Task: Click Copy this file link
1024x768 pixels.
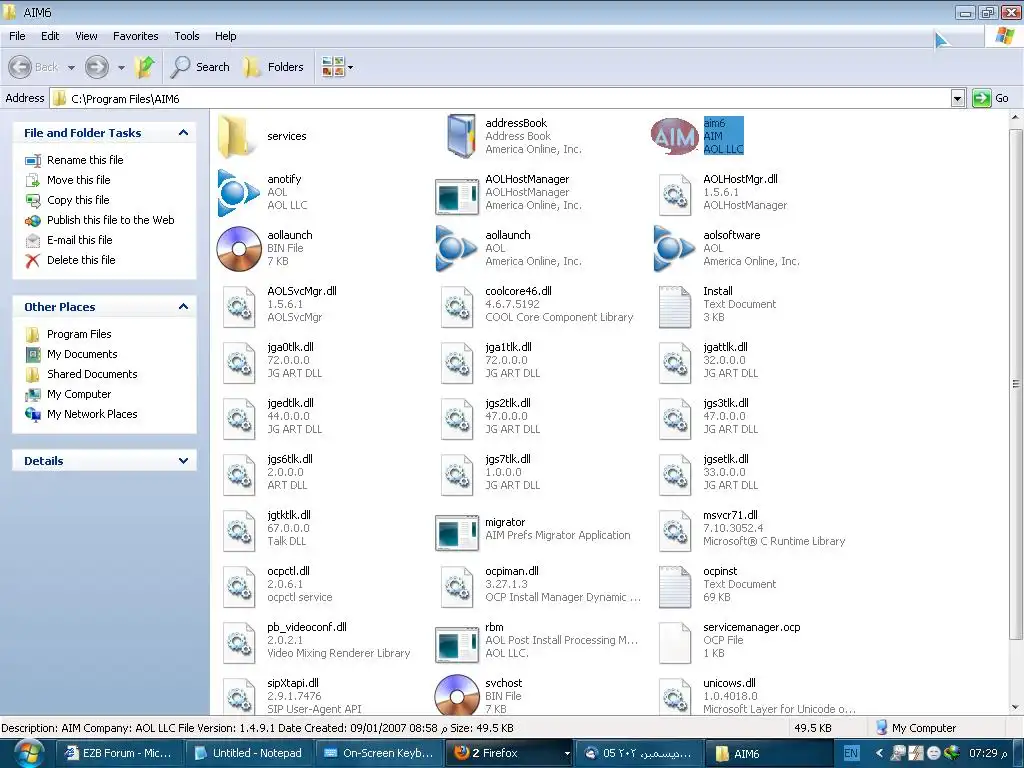Action: pyautogui.click(x=78, y=200)
